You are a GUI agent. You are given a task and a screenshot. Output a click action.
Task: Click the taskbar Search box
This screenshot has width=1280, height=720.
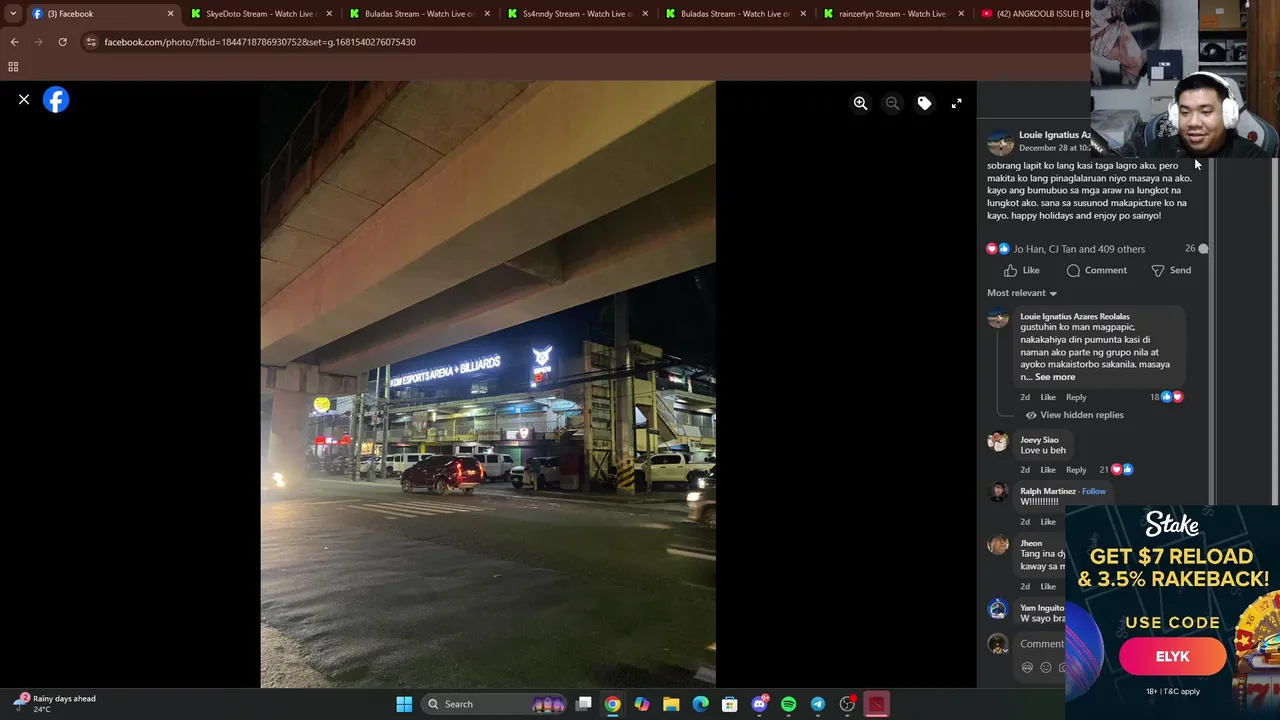[495, 704]
